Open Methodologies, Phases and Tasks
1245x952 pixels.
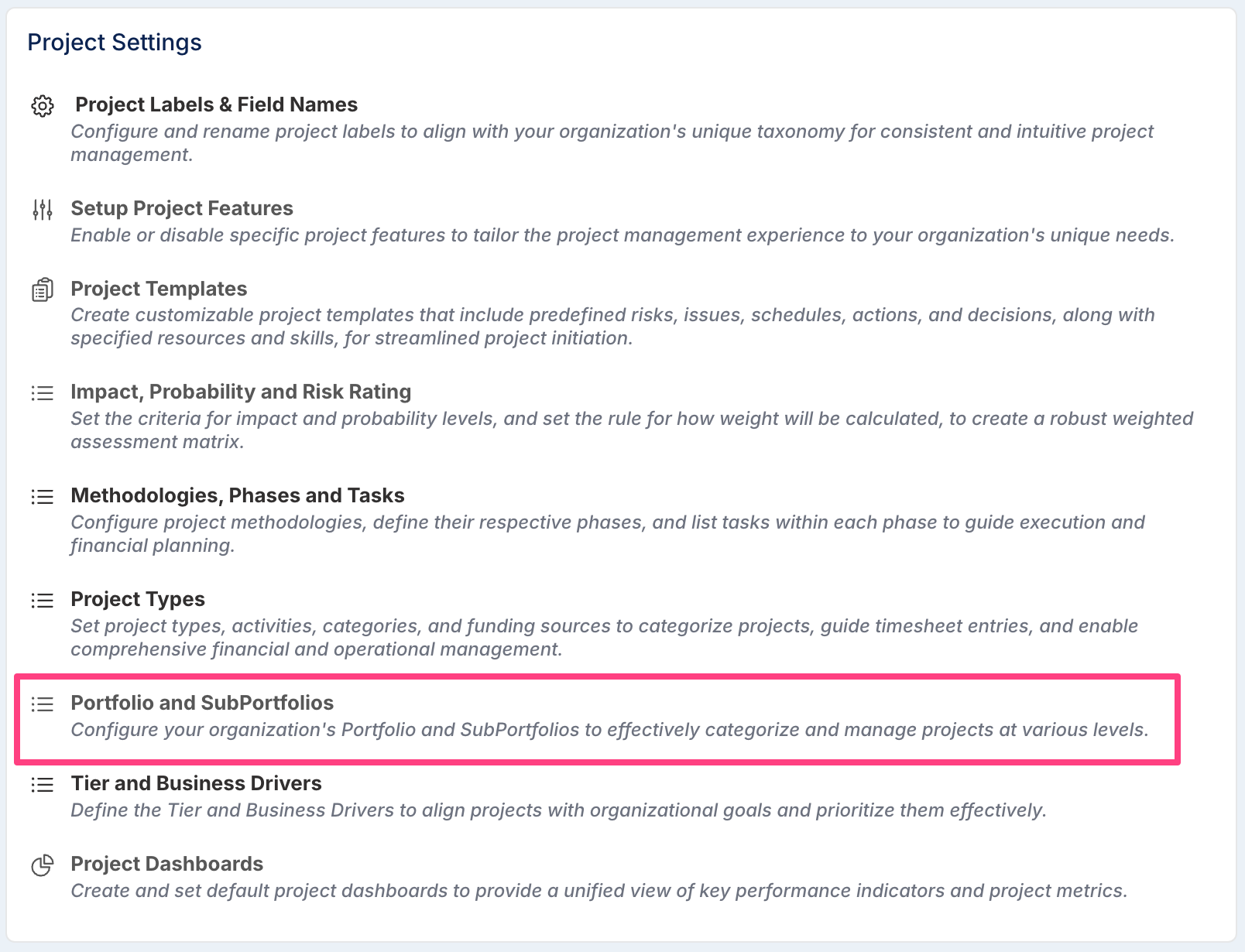click(238, 495)
